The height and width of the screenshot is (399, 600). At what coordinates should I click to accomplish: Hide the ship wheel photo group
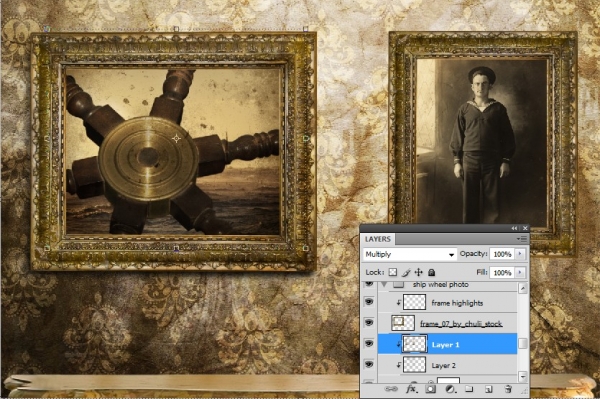click(x=369, y=284)
